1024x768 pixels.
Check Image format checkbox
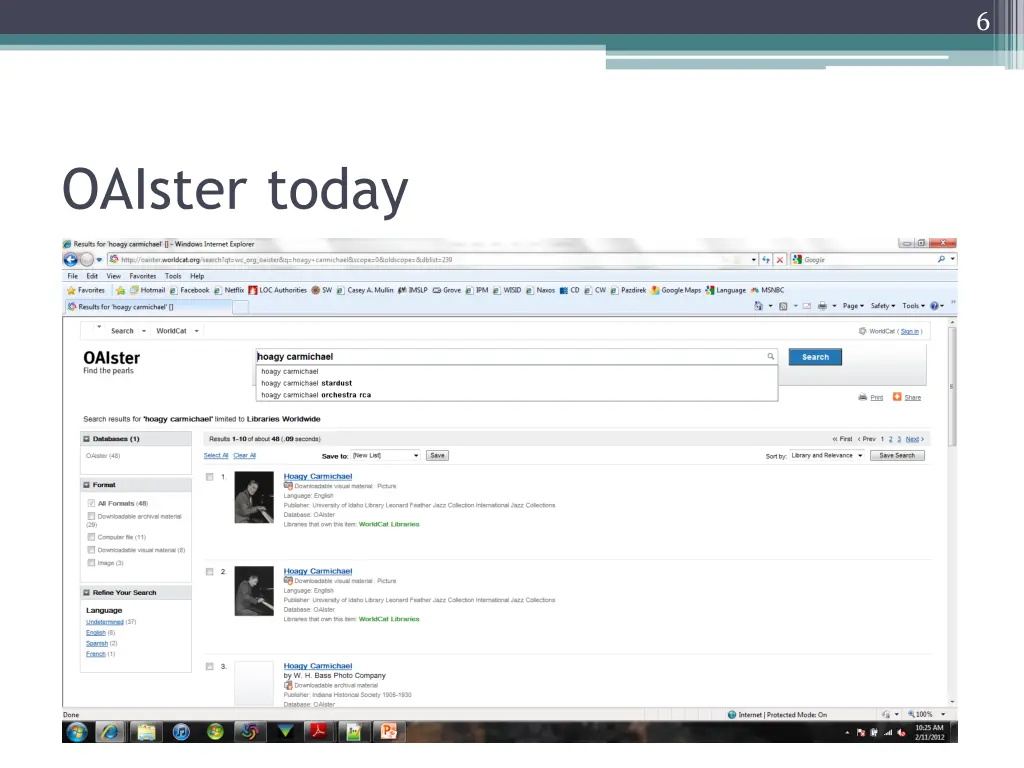91,562
